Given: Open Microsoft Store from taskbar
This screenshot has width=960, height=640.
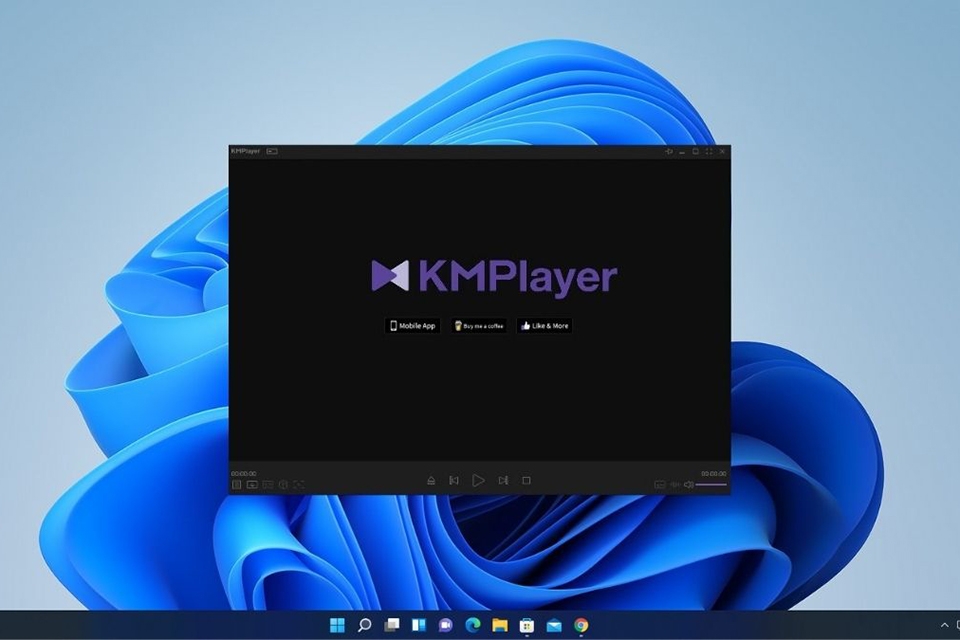Looking at the screenshot, I should 527,625.
